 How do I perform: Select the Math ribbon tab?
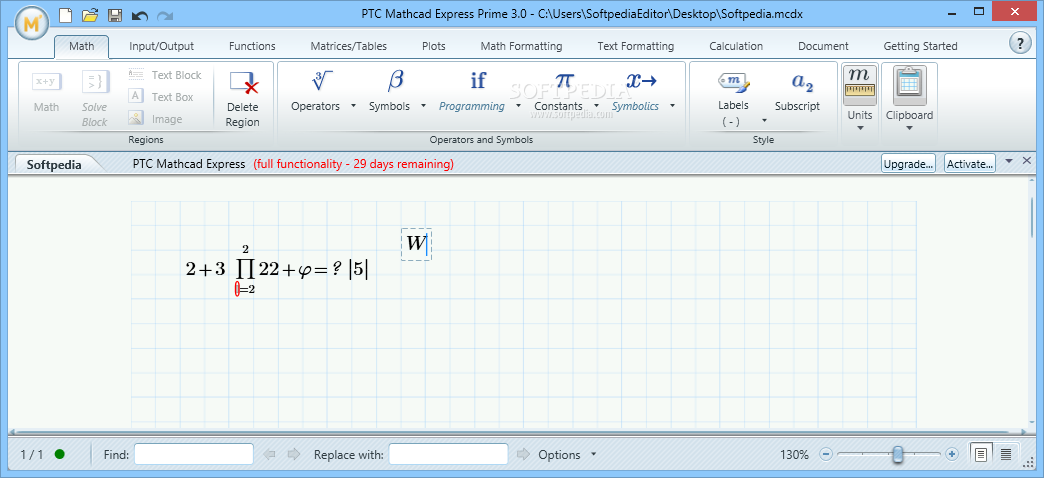coord(81,46)
